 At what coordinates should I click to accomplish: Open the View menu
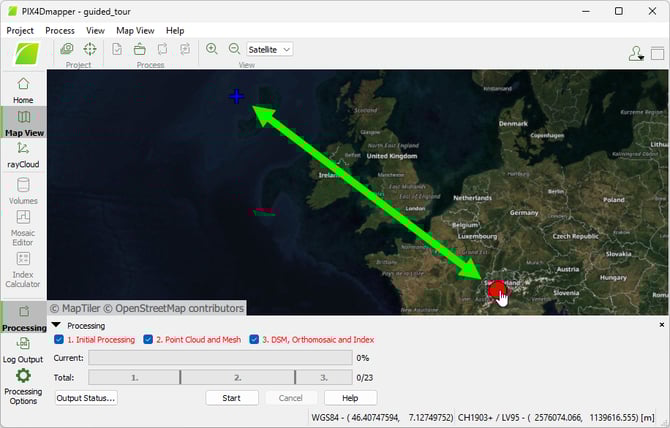pos(95,31)
